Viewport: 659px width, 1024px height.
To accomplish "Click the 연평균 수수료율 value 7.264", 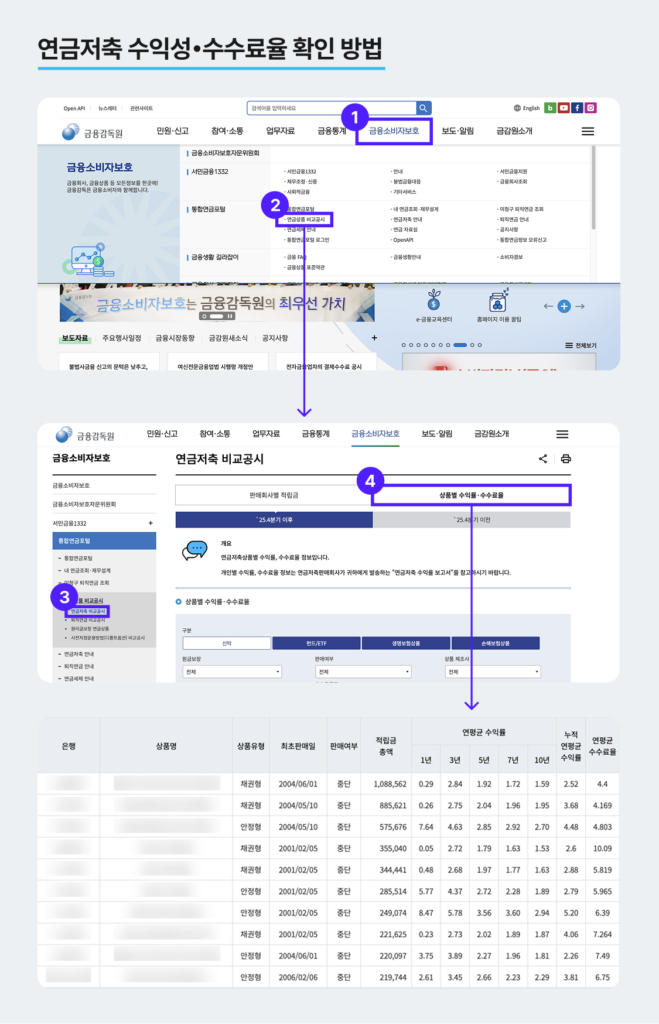I will pyautogui.click(x=602, y=935).
